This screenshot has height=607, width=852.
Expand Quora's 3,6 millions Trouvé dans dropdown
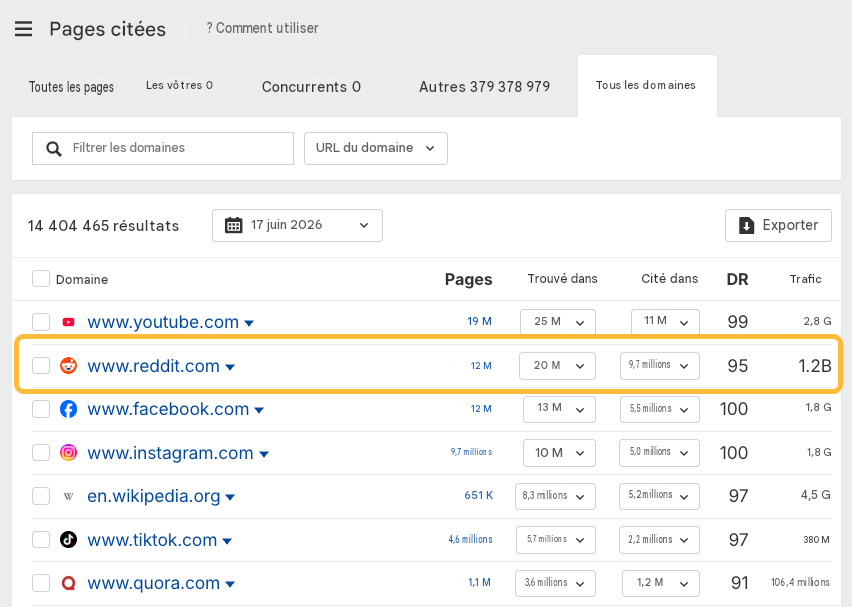pos(555,583)
